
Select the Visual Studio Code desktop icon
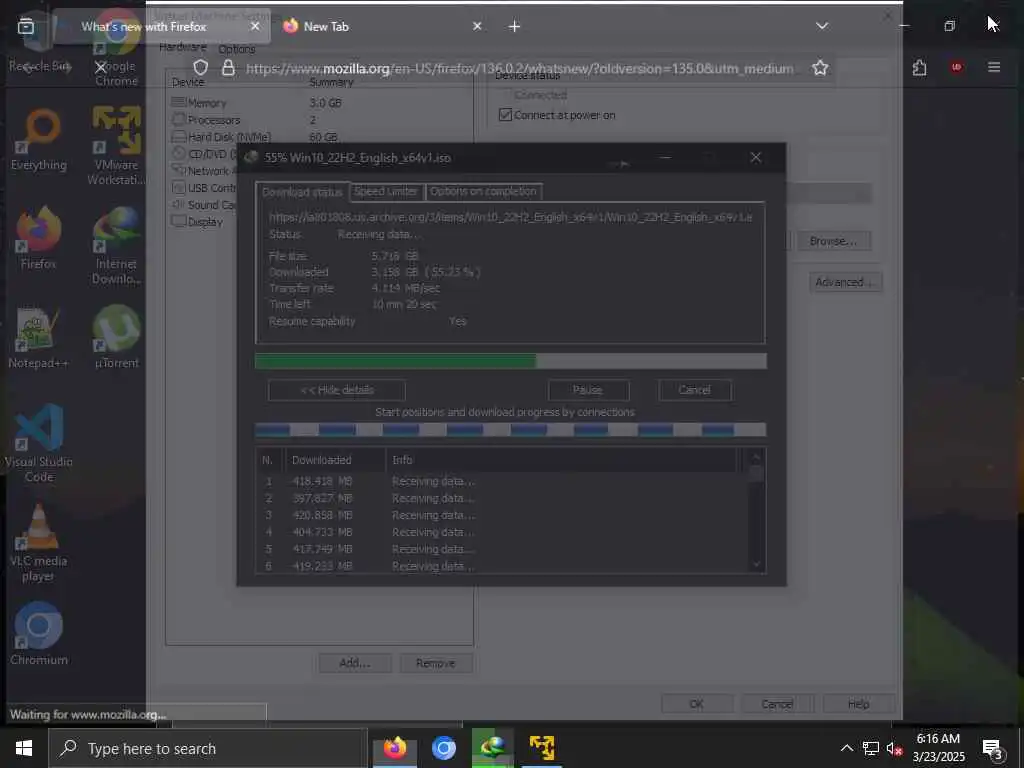point(39,444)
